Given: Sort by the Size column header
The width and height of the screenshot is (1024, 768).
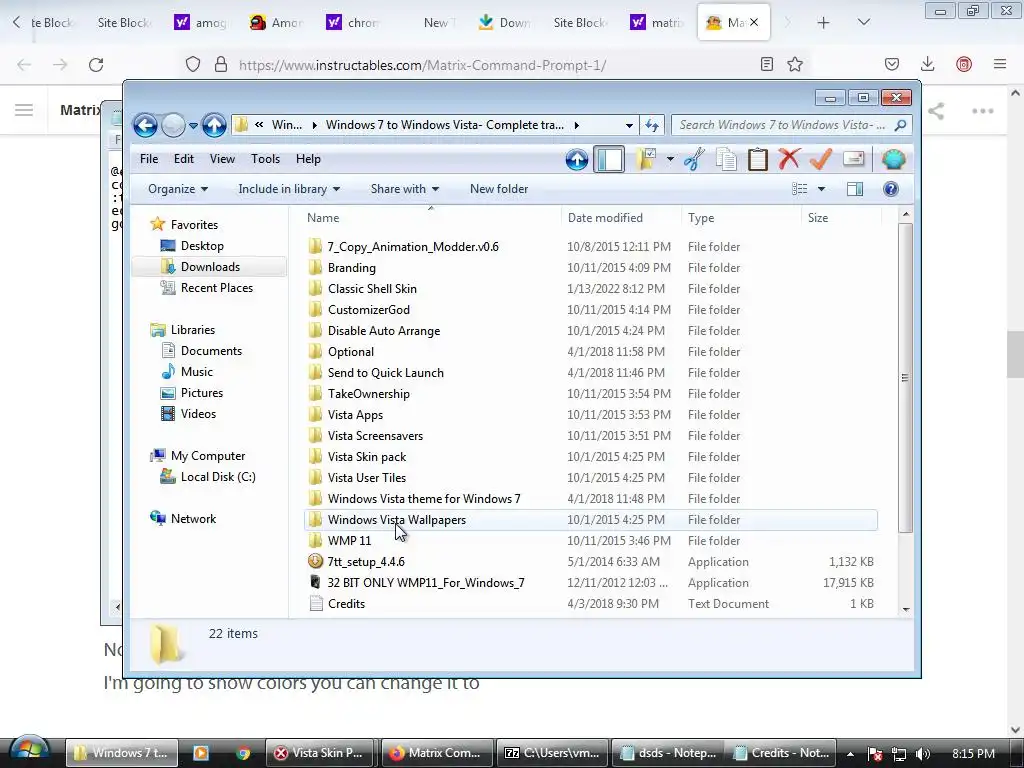Looking at the screenshot, I should point(841,217).
